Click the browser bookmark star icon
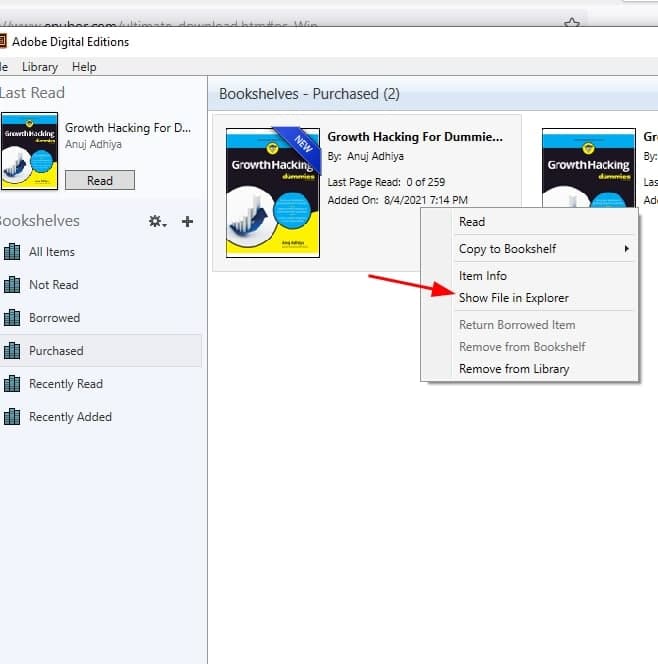The width and height of the screenshot is (658, 664). coord(572,22)
